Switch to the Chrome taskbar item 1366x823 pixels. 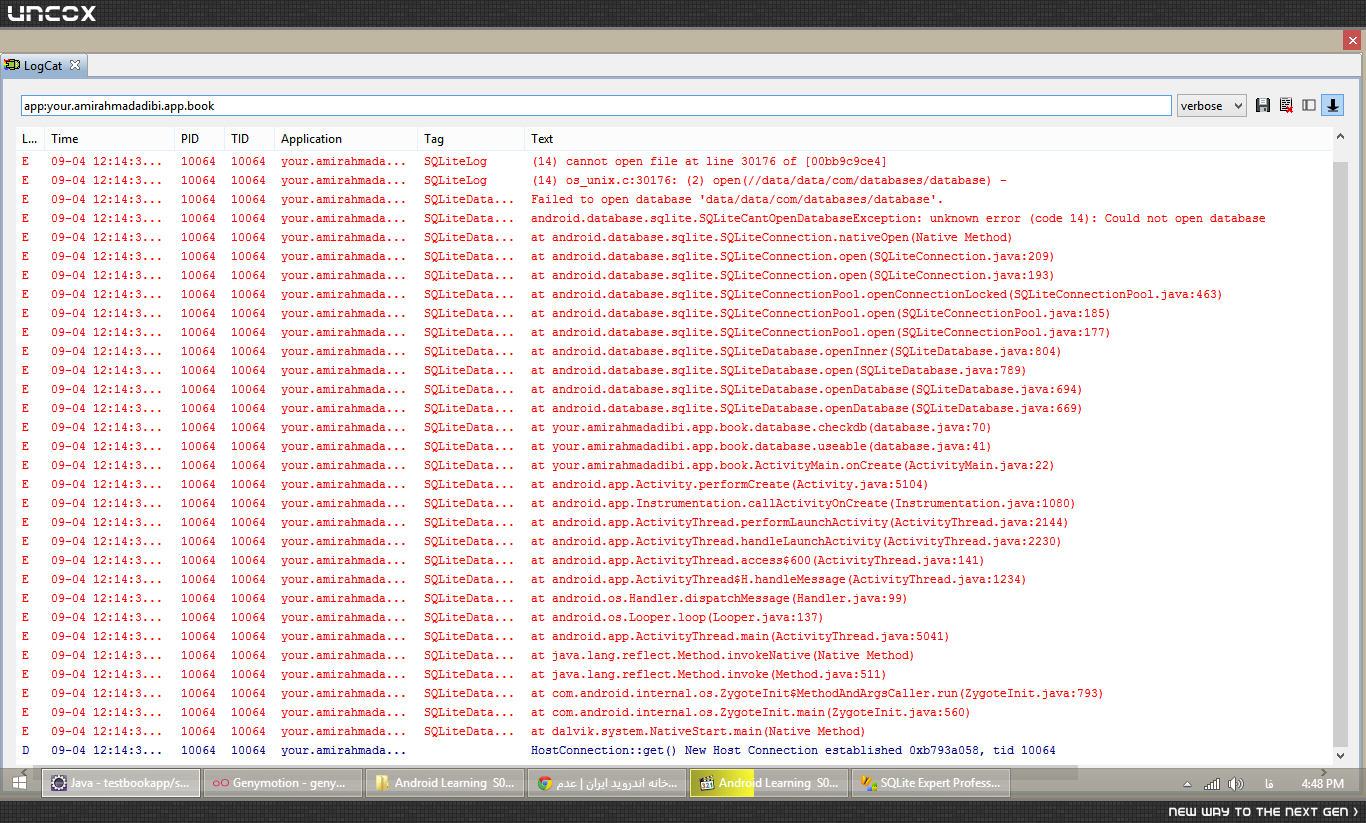coord(607,783)
